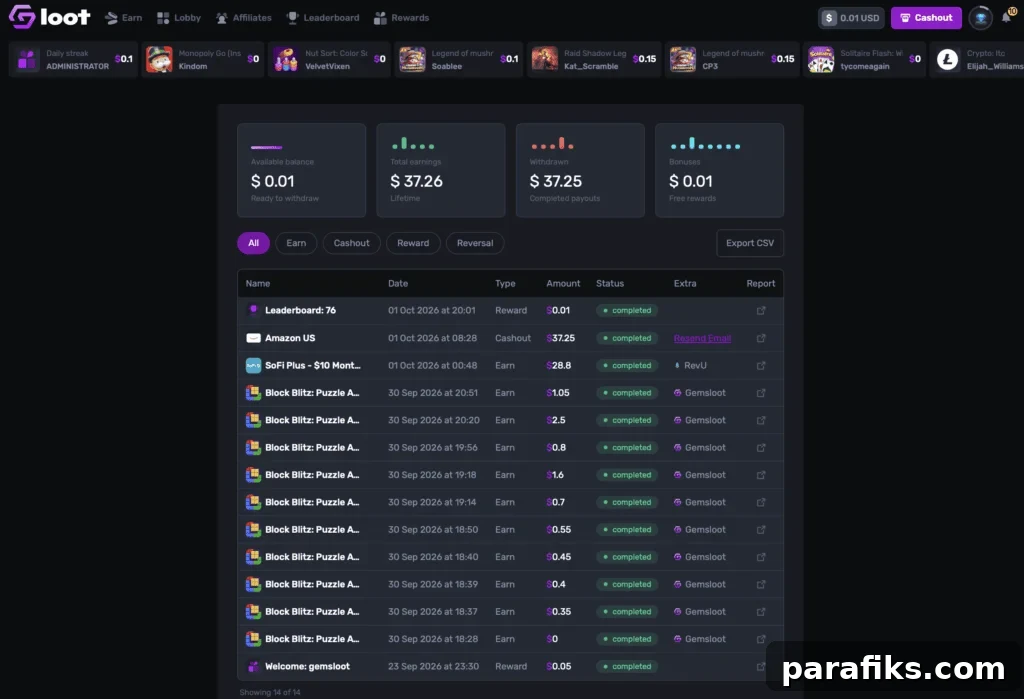This screenshot has width=1024, height=699.
Task: Open the Monopoly Go feed card
Action: [x=202, y=59]
